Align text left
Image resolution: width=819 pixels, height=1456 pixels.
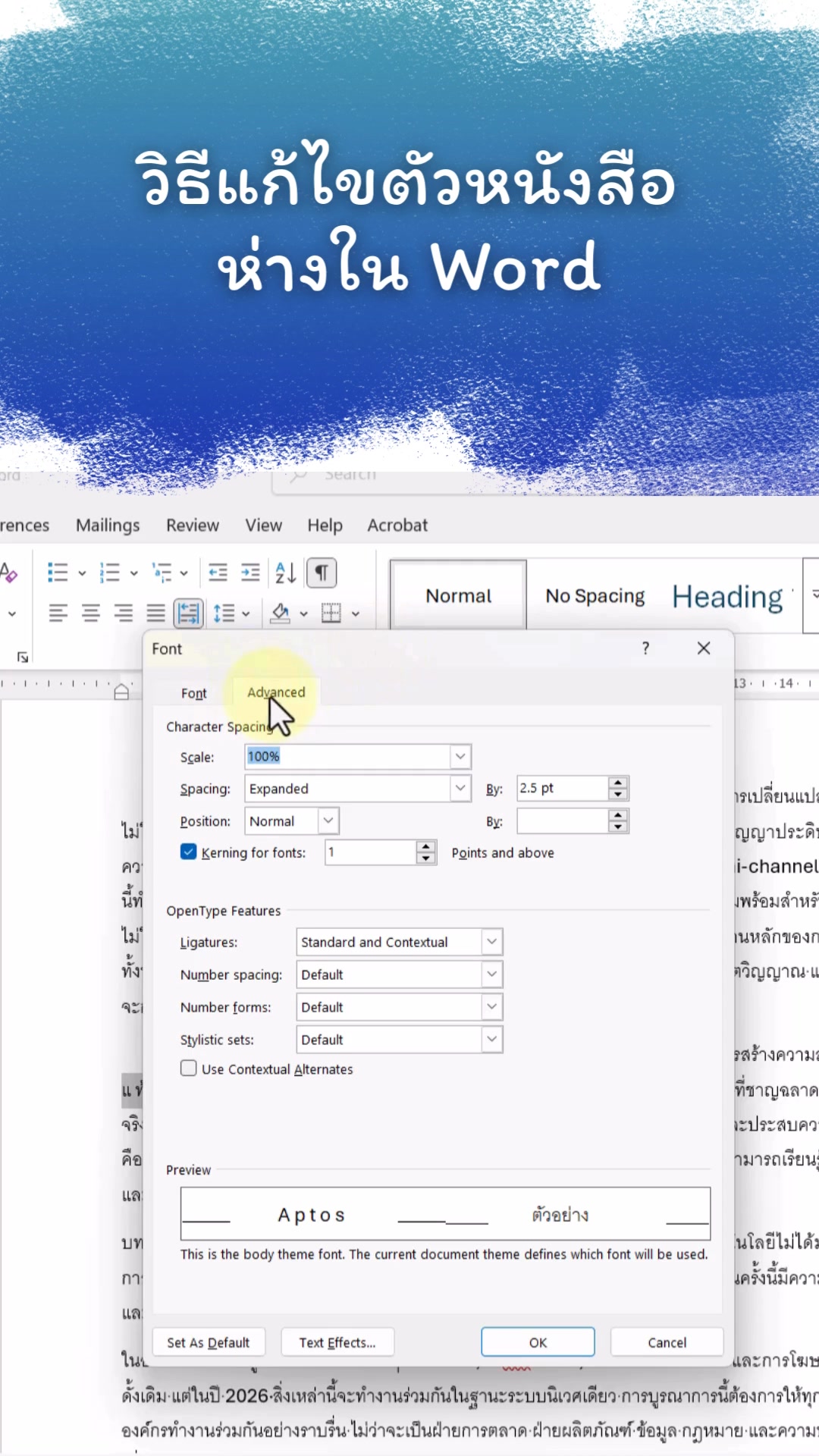click(x=58, y=613)
